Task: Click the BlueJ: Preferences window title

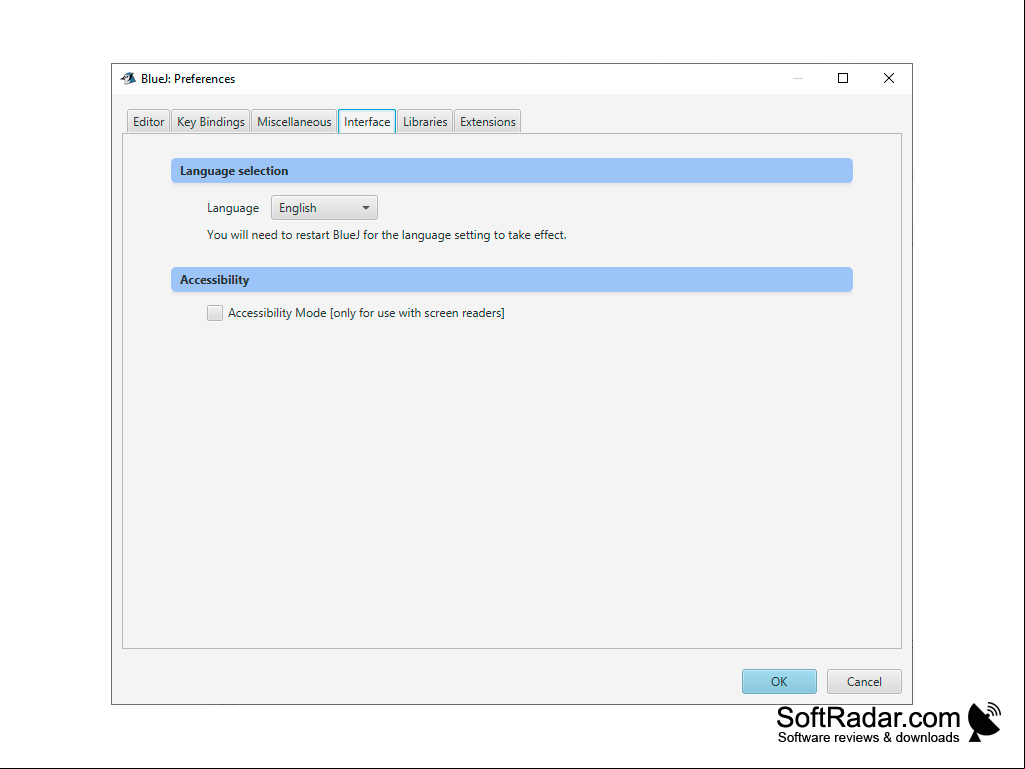Action: 188,78
